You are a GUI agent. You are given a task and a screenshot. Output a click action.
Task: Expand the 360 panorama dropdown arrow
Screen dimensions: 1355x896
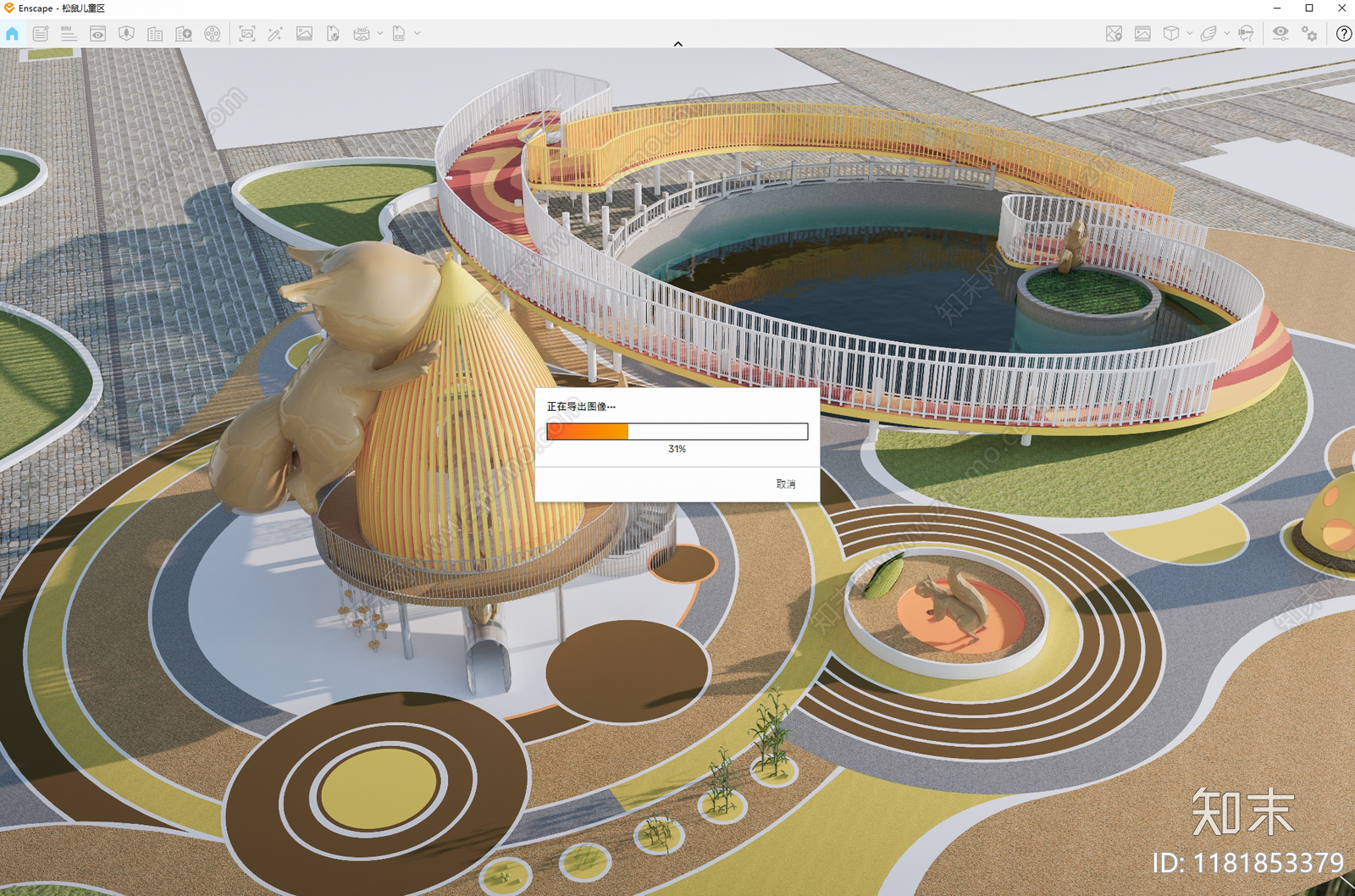point(380,34)
